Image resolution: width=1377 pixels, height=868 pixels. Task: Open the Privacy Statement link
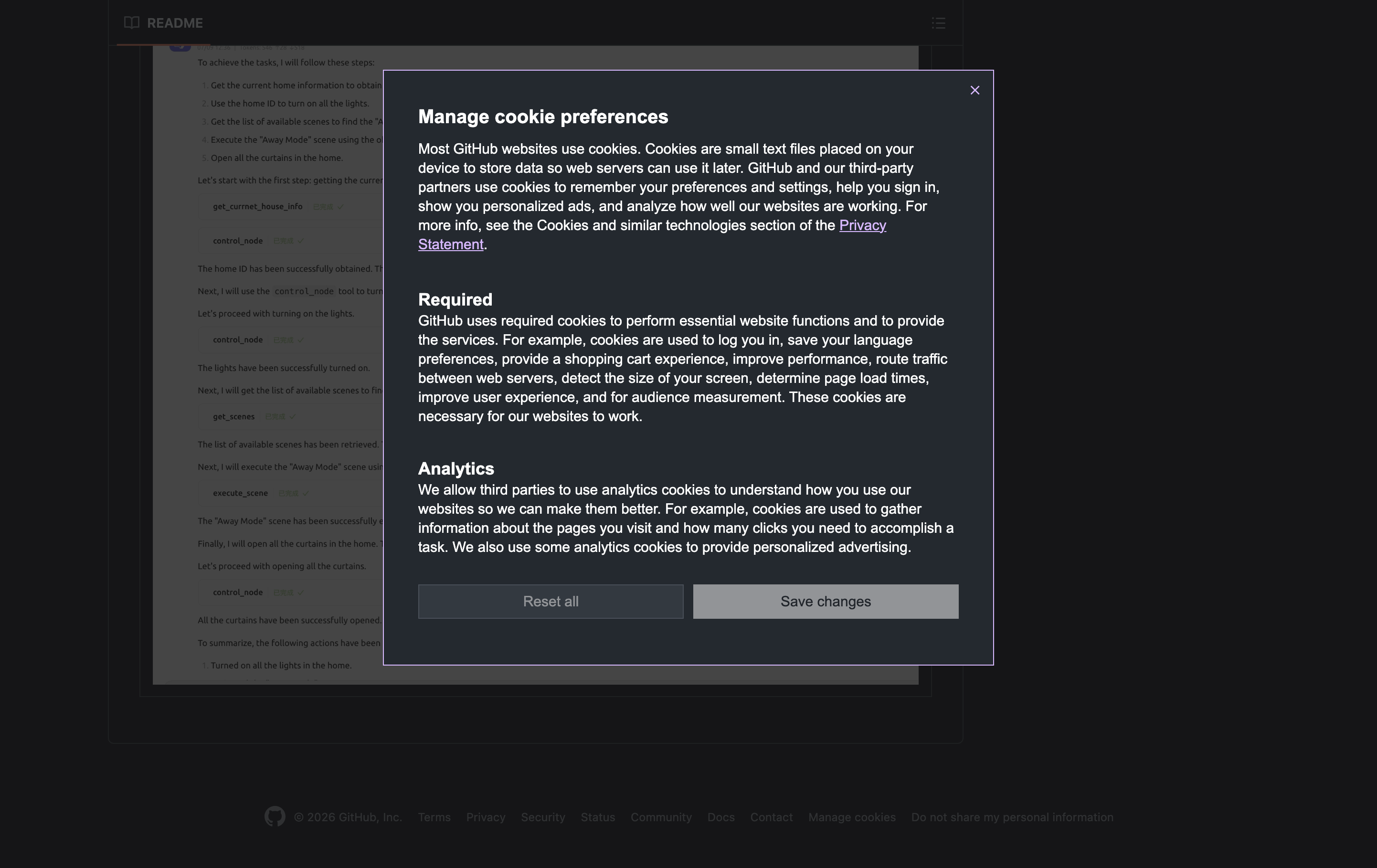862,225
